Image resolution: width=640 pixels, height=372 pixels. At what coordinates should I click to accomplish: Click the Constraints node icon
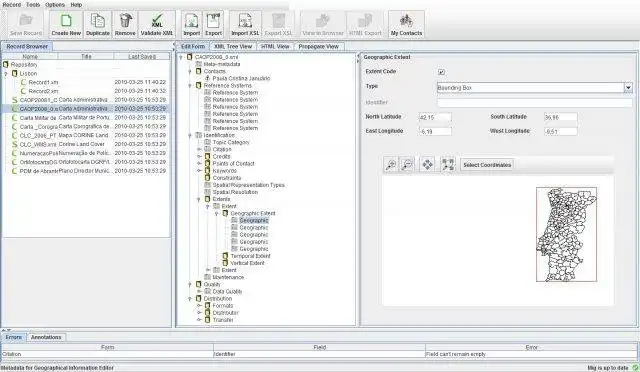207,178
